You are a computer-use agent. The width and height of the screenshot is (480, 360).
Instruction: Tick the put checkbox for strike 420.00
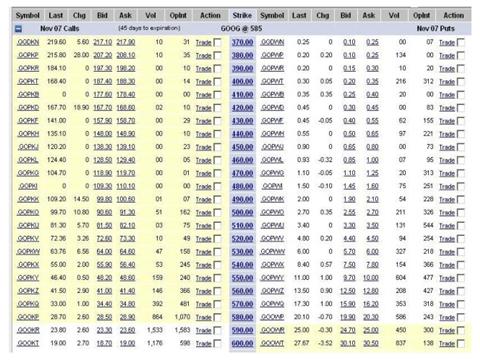[x=461, y=108]
